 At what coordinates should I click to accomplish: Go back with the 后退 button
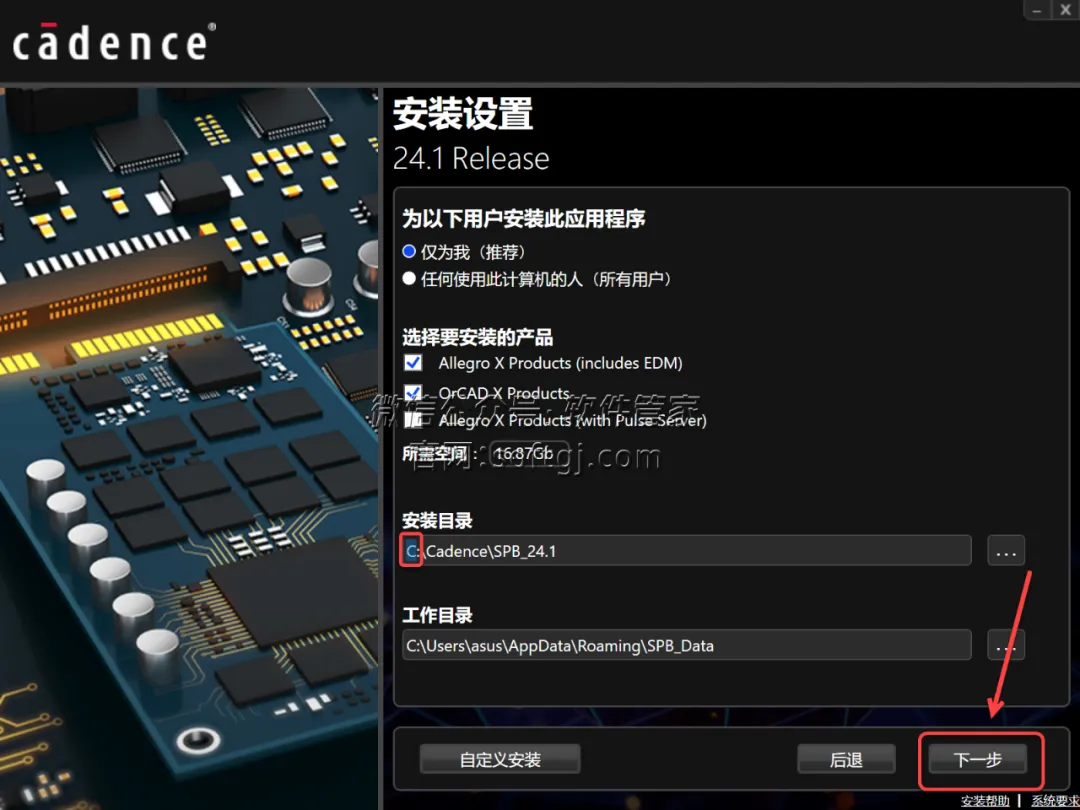click(847, 759)
